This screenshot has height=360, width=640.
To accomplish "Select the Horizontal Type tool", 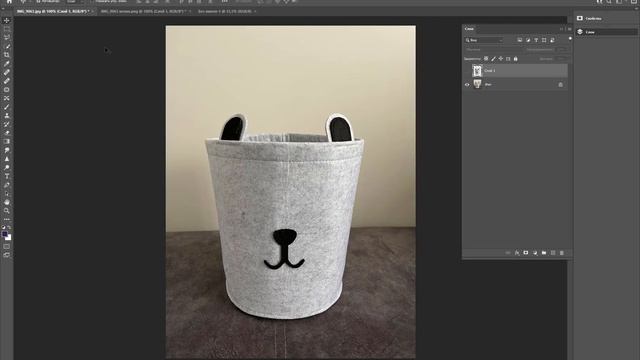I will (x=7, y=176).
